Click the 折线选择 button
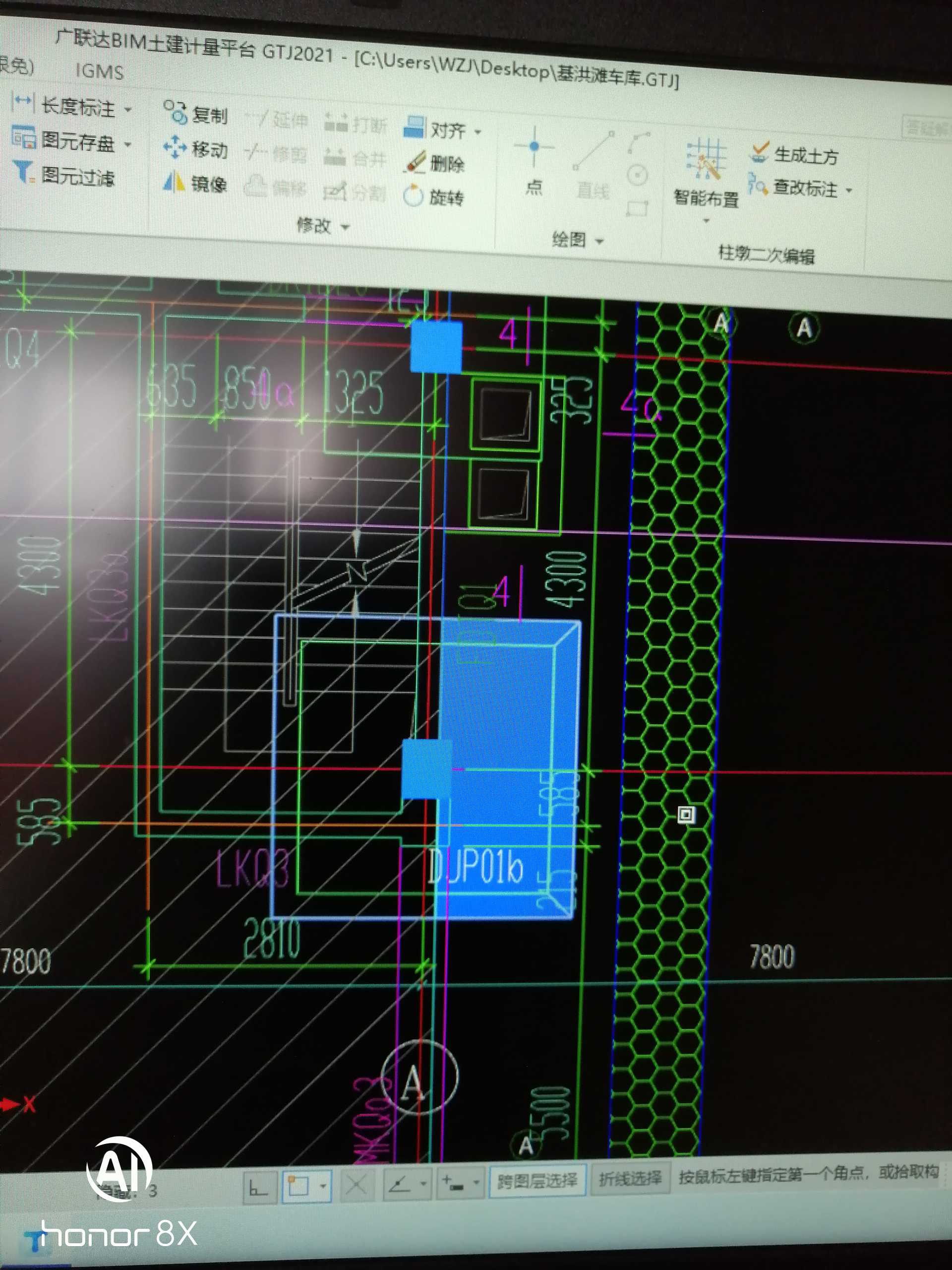This screenshot has height=1270, width=952. pos(630,1178)
